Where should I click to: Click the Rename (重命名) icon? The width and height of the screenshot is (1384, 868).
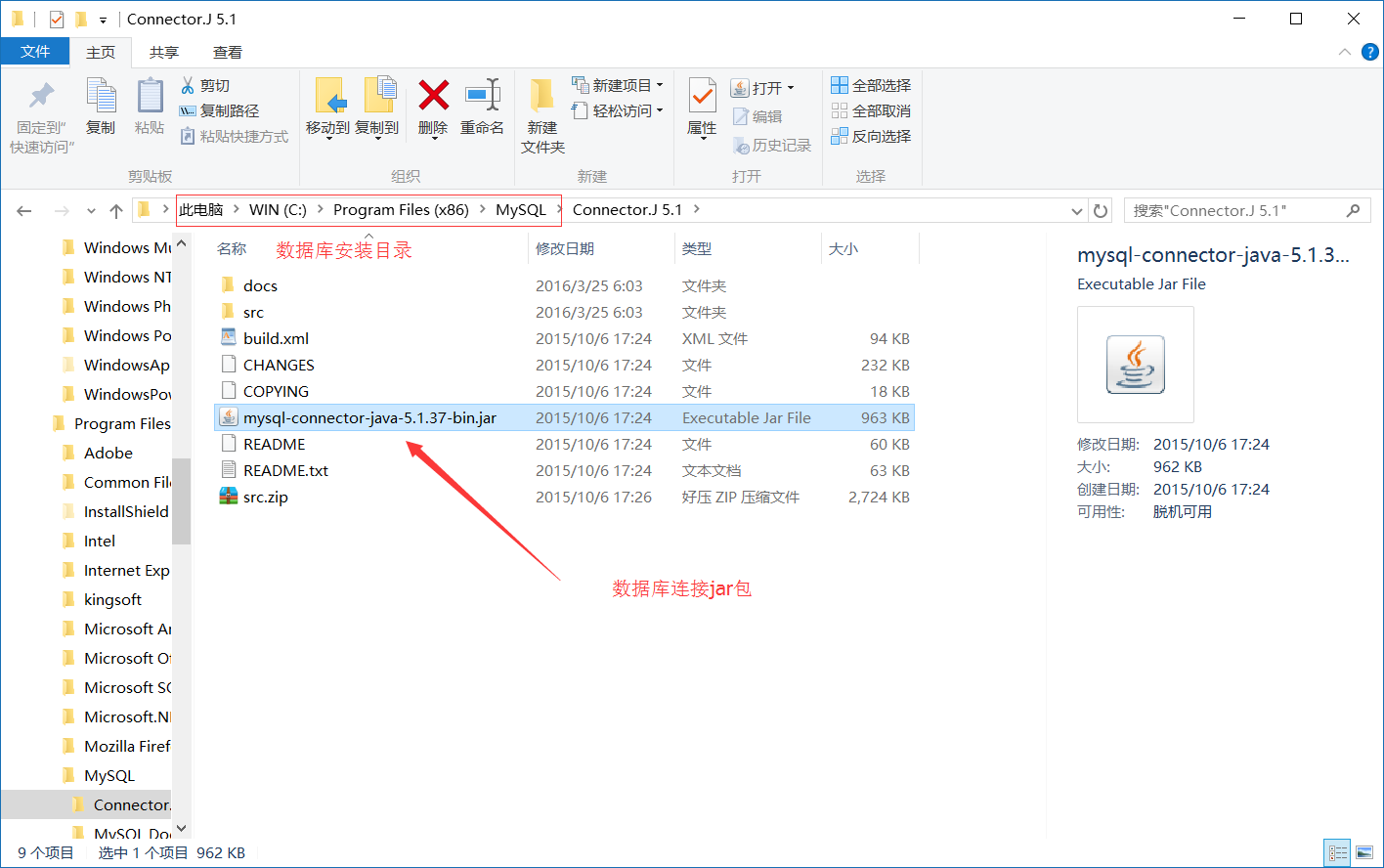[483, 96]
